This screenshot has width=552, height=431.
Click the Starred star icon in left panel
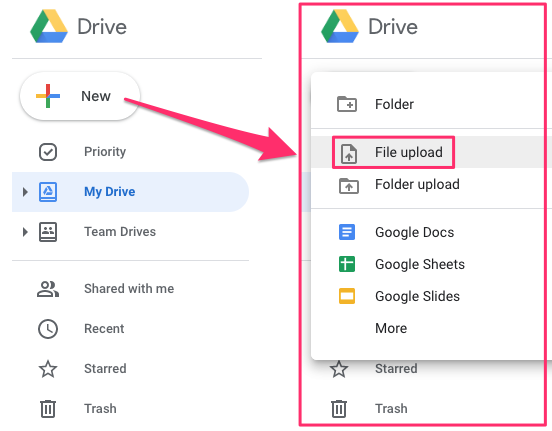click(48, 369)
